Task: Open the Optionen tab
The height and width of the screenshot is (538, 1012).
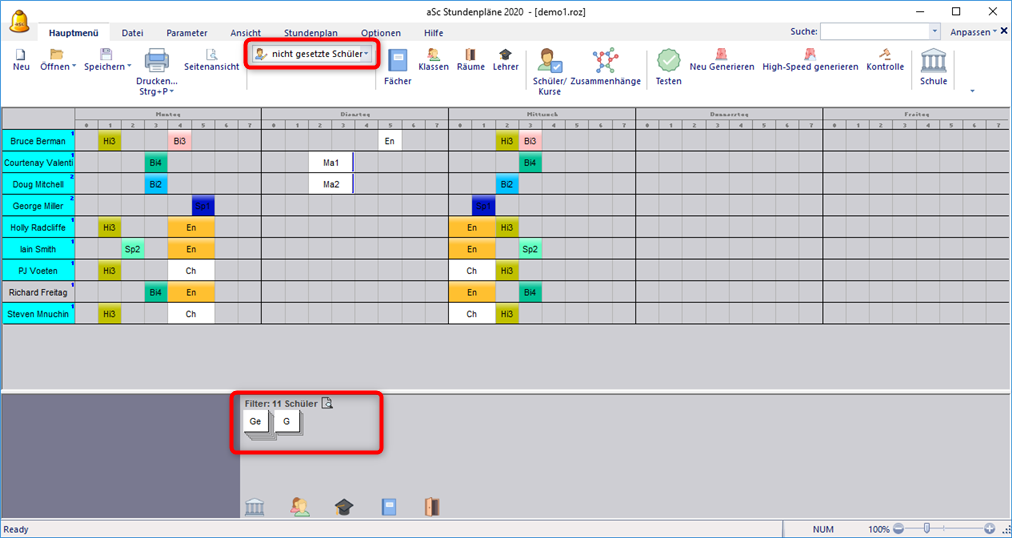Action: pos(381,33)
